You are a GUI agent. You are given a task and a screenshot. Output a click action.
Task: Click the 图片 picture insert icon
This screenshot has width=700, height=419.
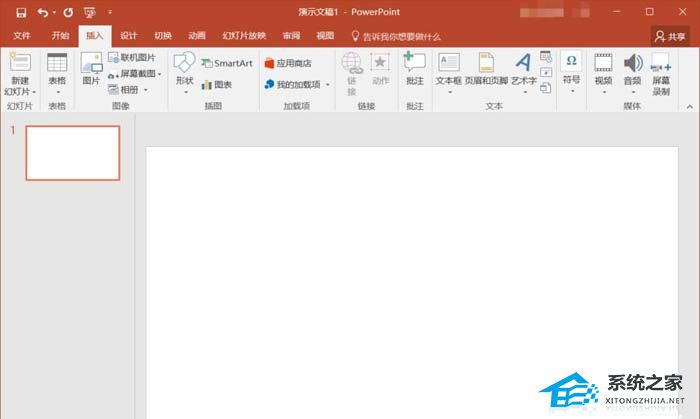pyautogui.click(x=91, y=68)
